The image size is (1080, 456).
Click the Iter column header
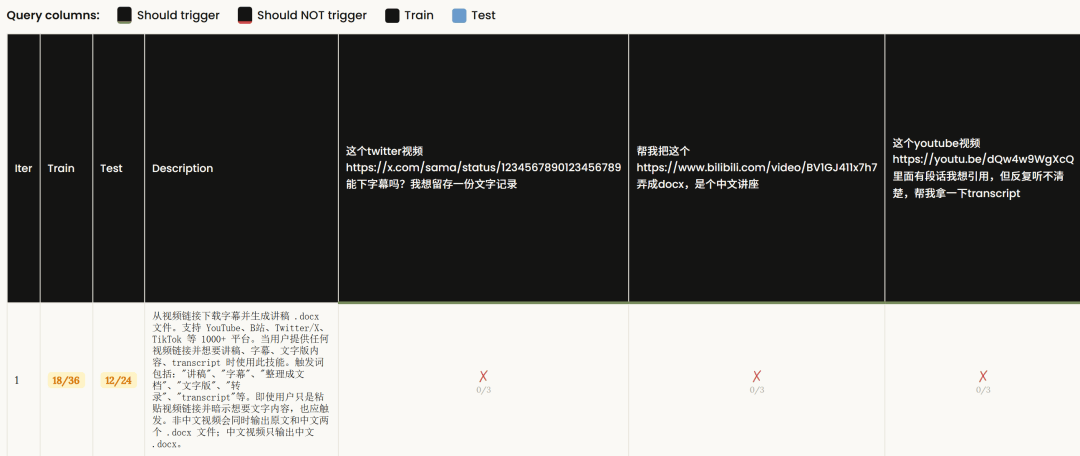coord(23,168)
